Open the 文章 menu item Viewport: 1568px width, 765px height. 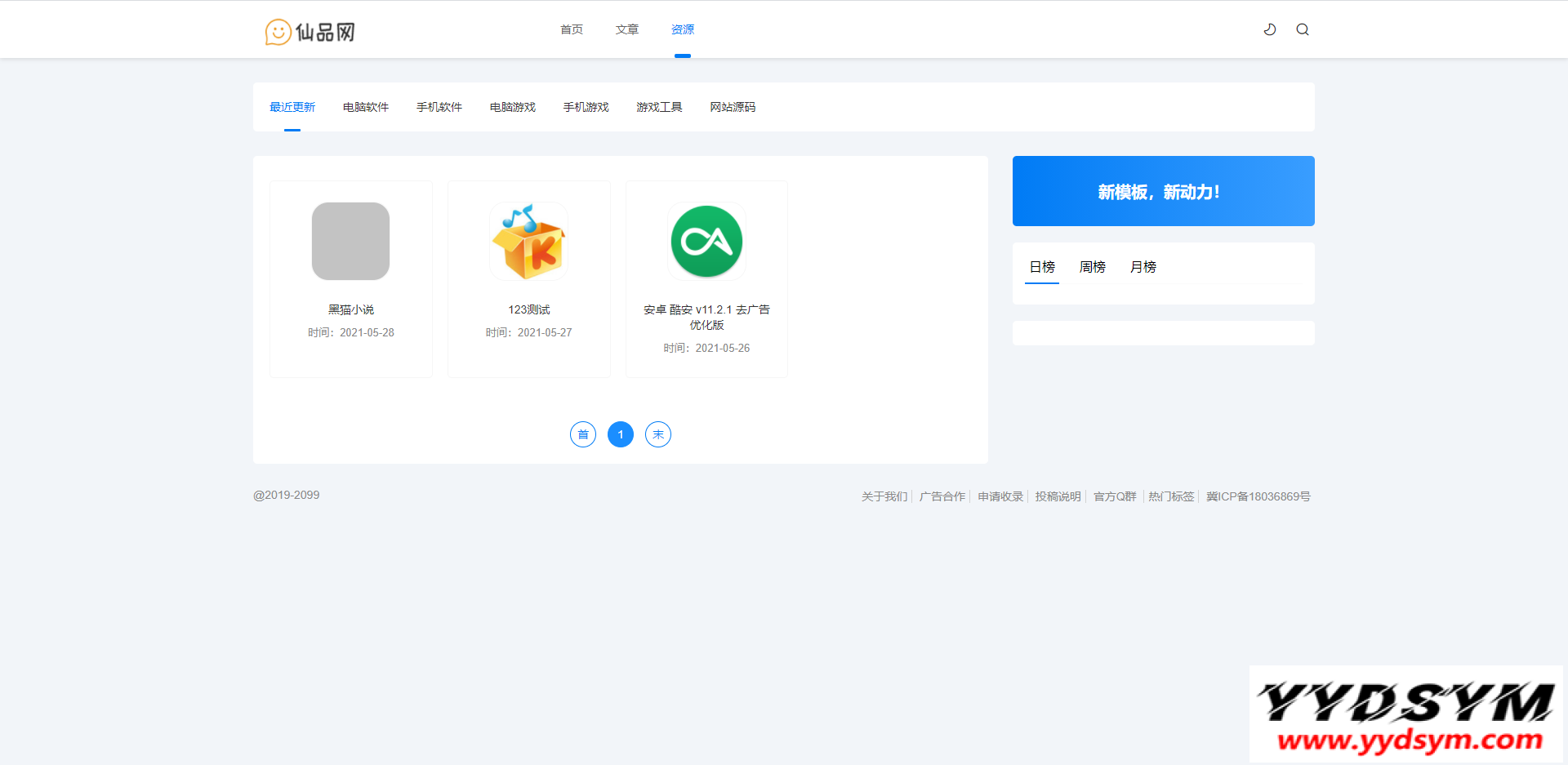[x=627, y=29]
